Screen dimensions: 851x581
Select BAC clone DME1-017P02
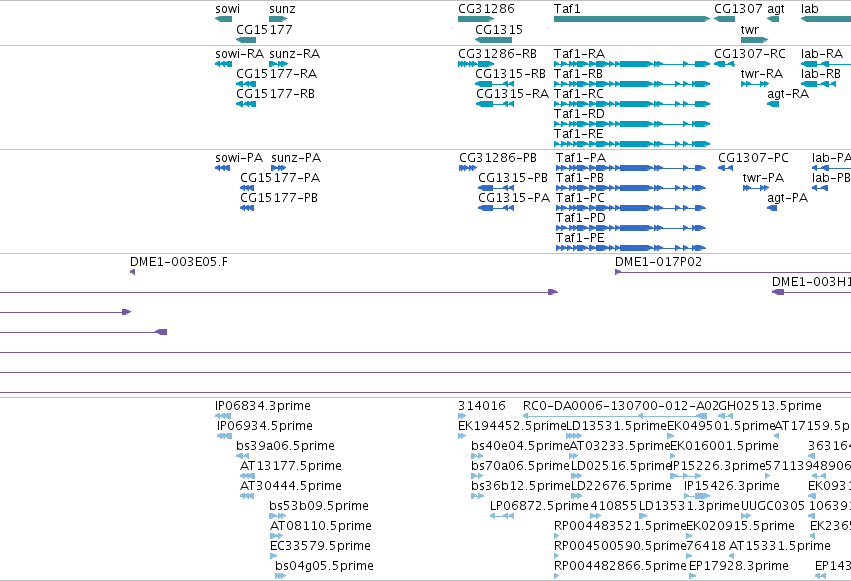658,262
